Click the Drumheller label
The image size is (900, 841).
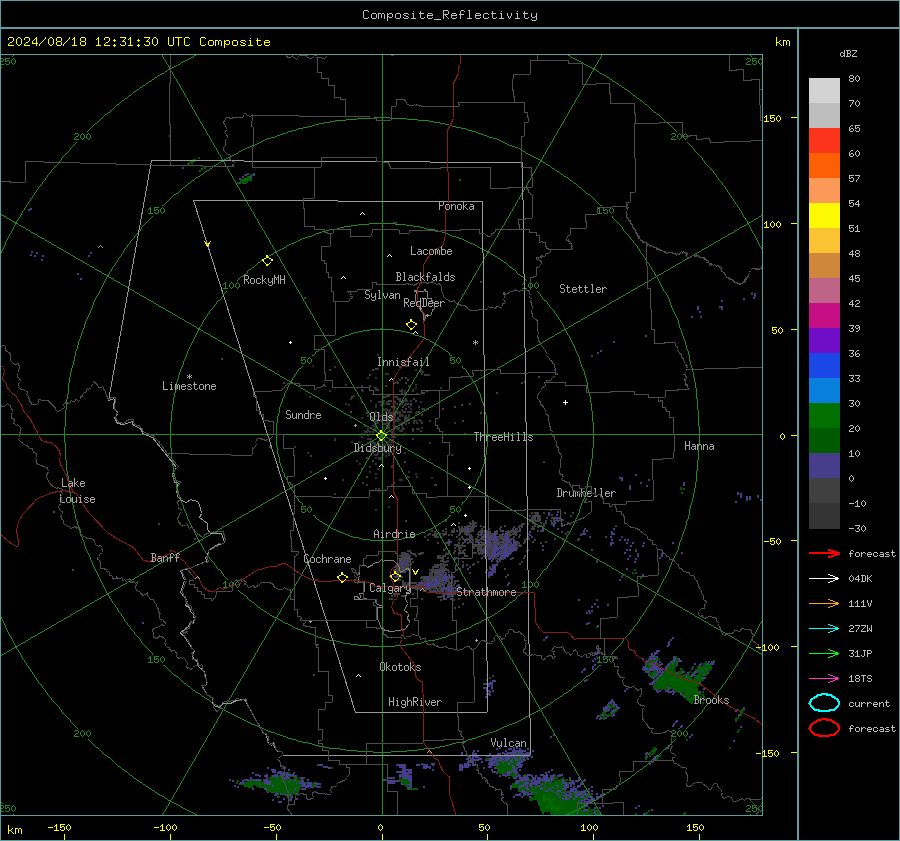[x=586, y=493]
